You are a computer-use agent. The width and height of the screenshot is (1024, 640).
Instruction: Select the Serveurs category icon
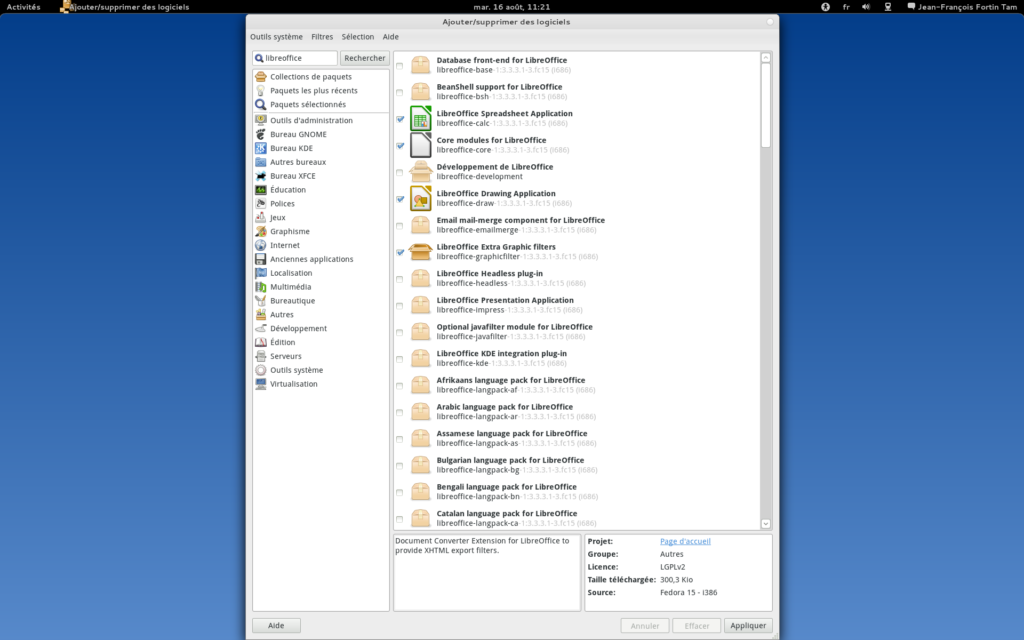point(261,356)
